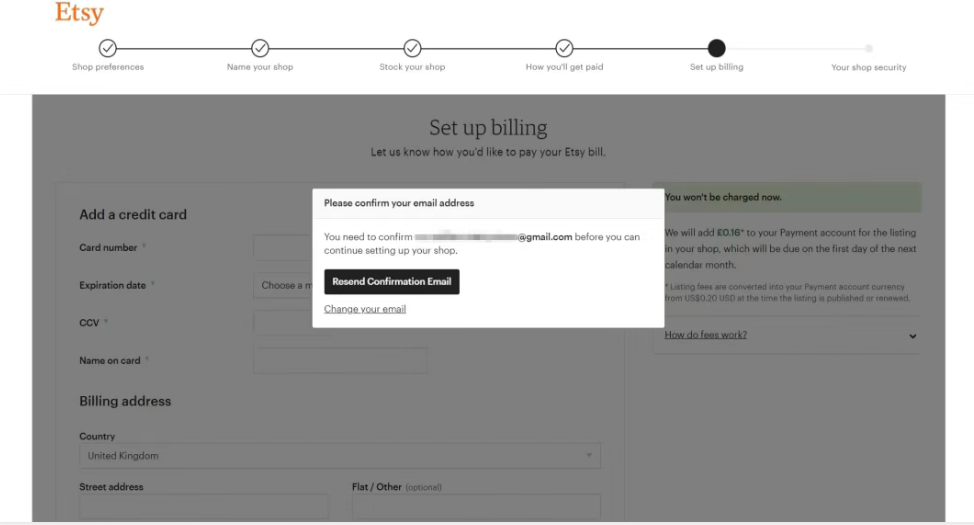
Task: Click the Set up billing step circle
Action: [x=716, y=48]
